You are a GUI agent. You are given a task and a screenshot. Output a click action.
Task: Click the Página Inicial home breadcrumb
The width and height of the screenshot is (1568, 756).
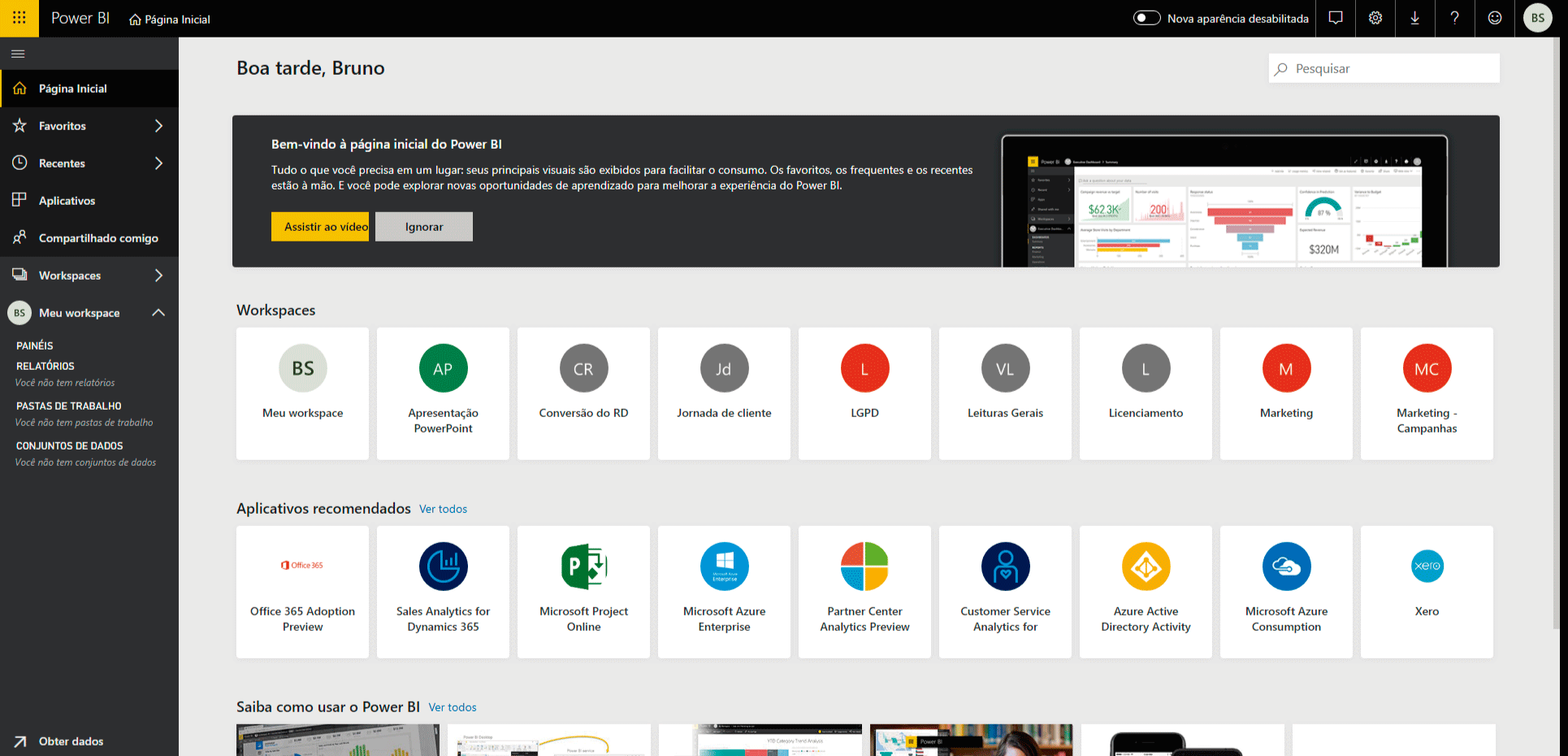point(169,20)
